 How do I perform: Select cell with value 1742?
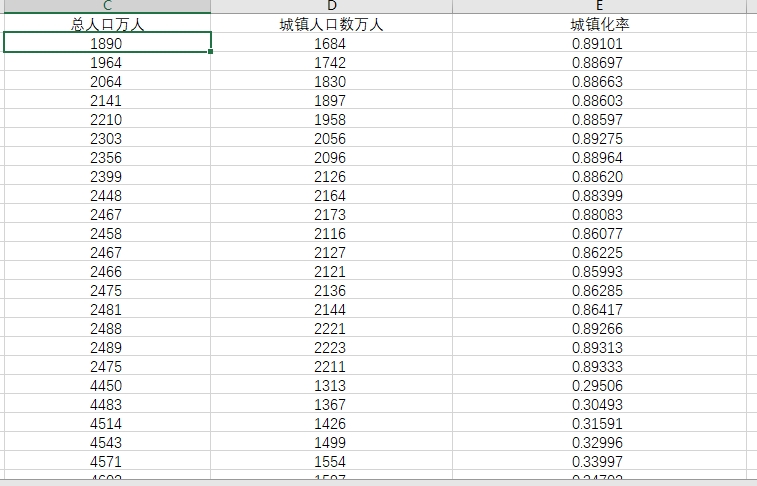[332, 62]
